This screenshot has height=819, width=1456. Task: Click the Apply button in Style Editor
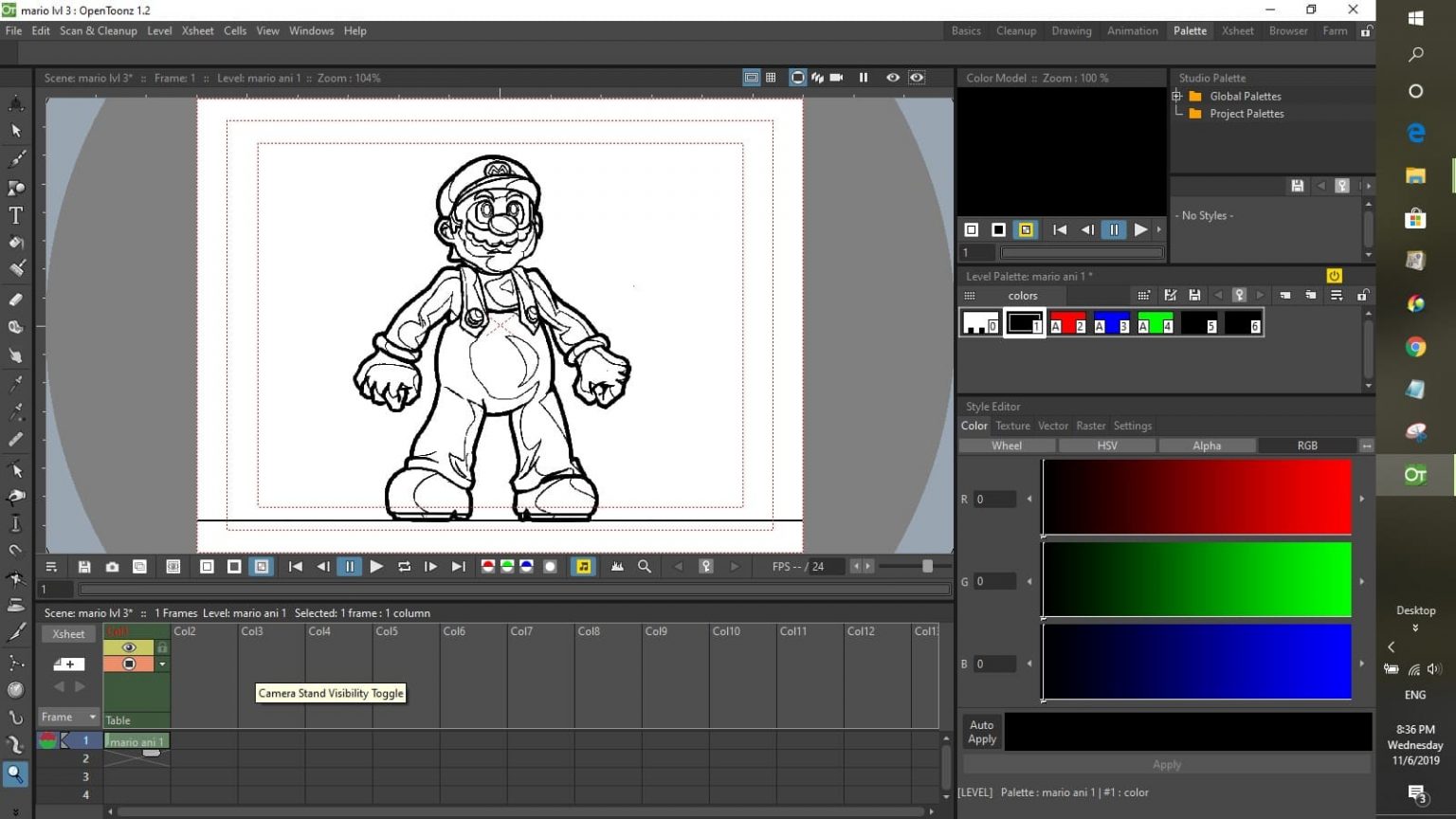click(x=1166, y=764)
